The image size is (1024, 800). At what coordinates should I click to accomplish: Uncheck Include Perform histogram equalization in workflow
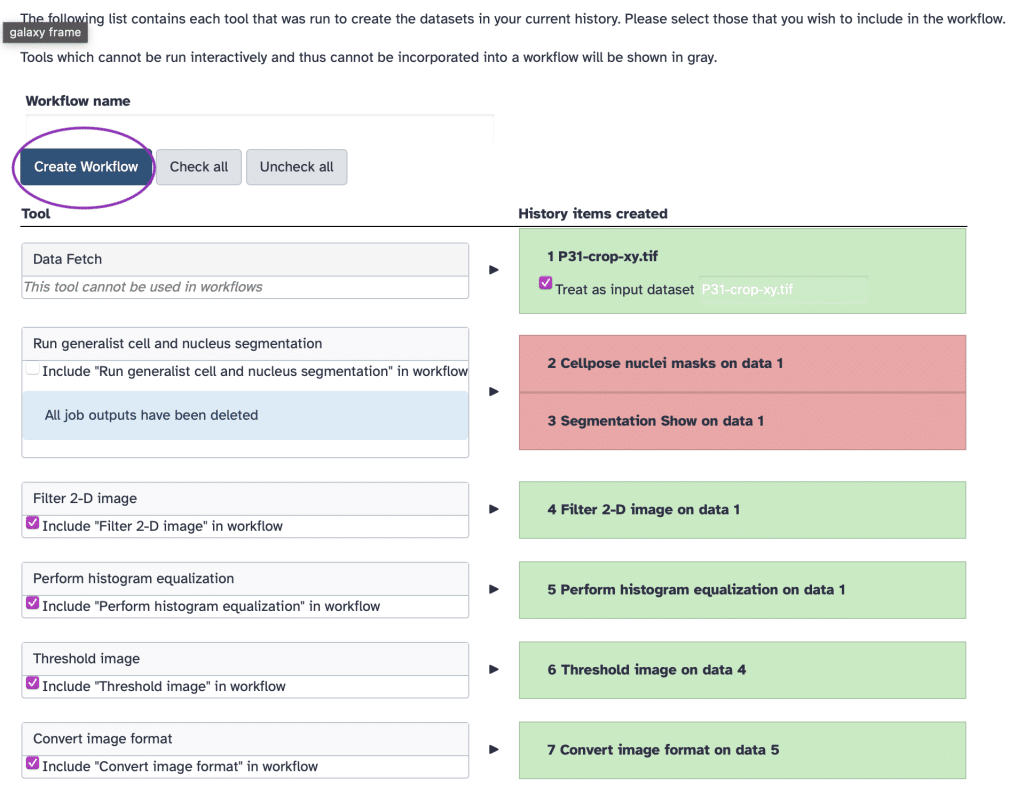point(33,603)
